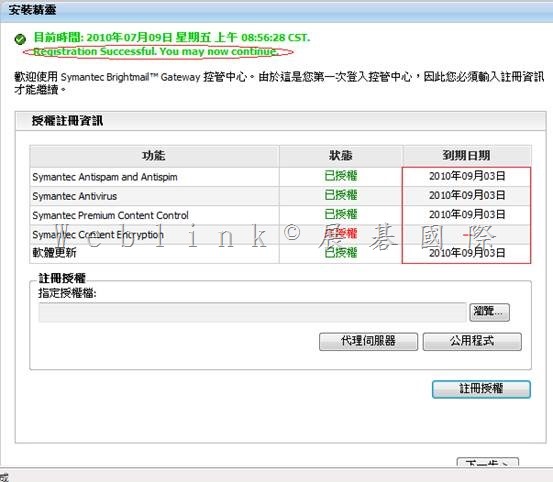Click the green success checkmark icon
553x482 pixels.
click(x=20, y=39)
